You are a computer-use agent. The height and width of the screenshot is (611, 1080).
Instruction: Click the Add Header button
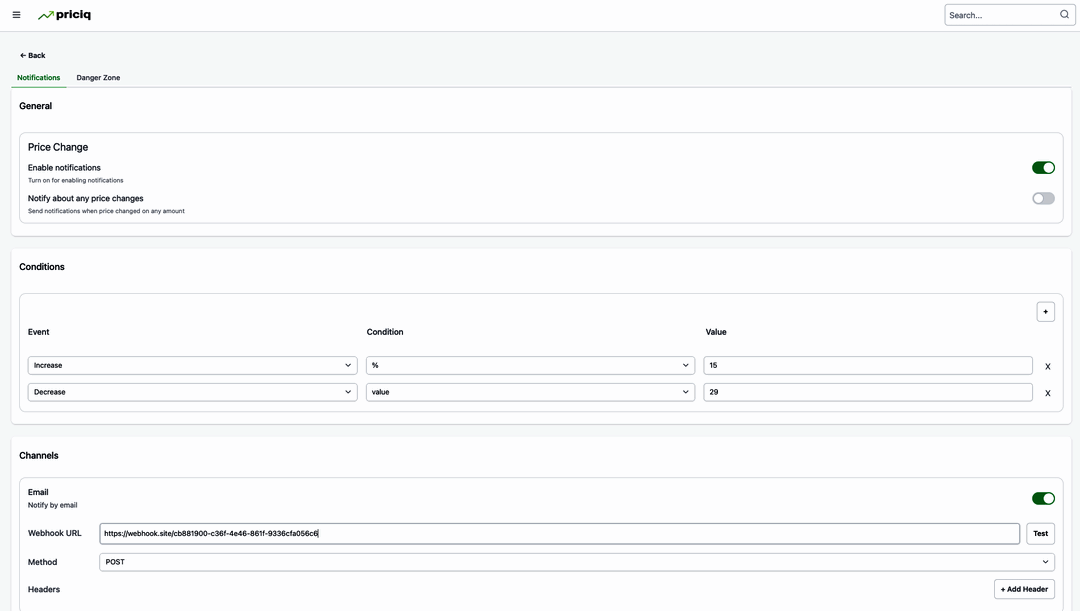click(1024, 589)
